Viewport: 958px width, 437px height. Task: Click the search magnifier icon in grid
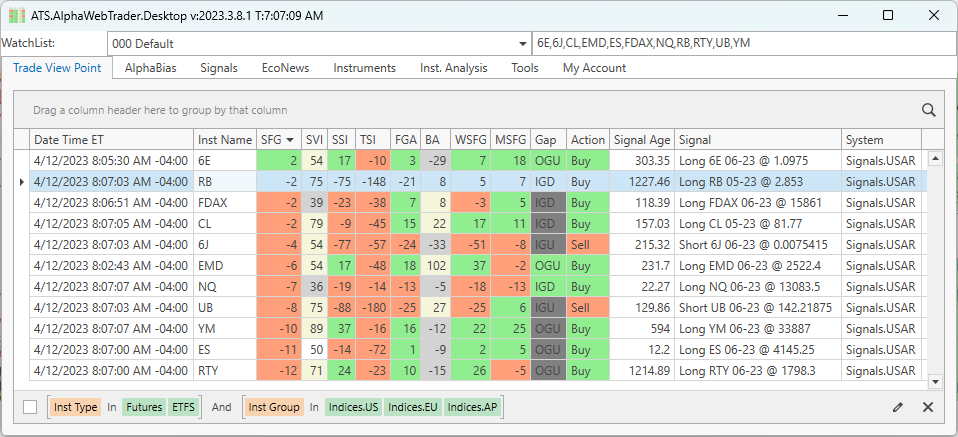point(928,111)
